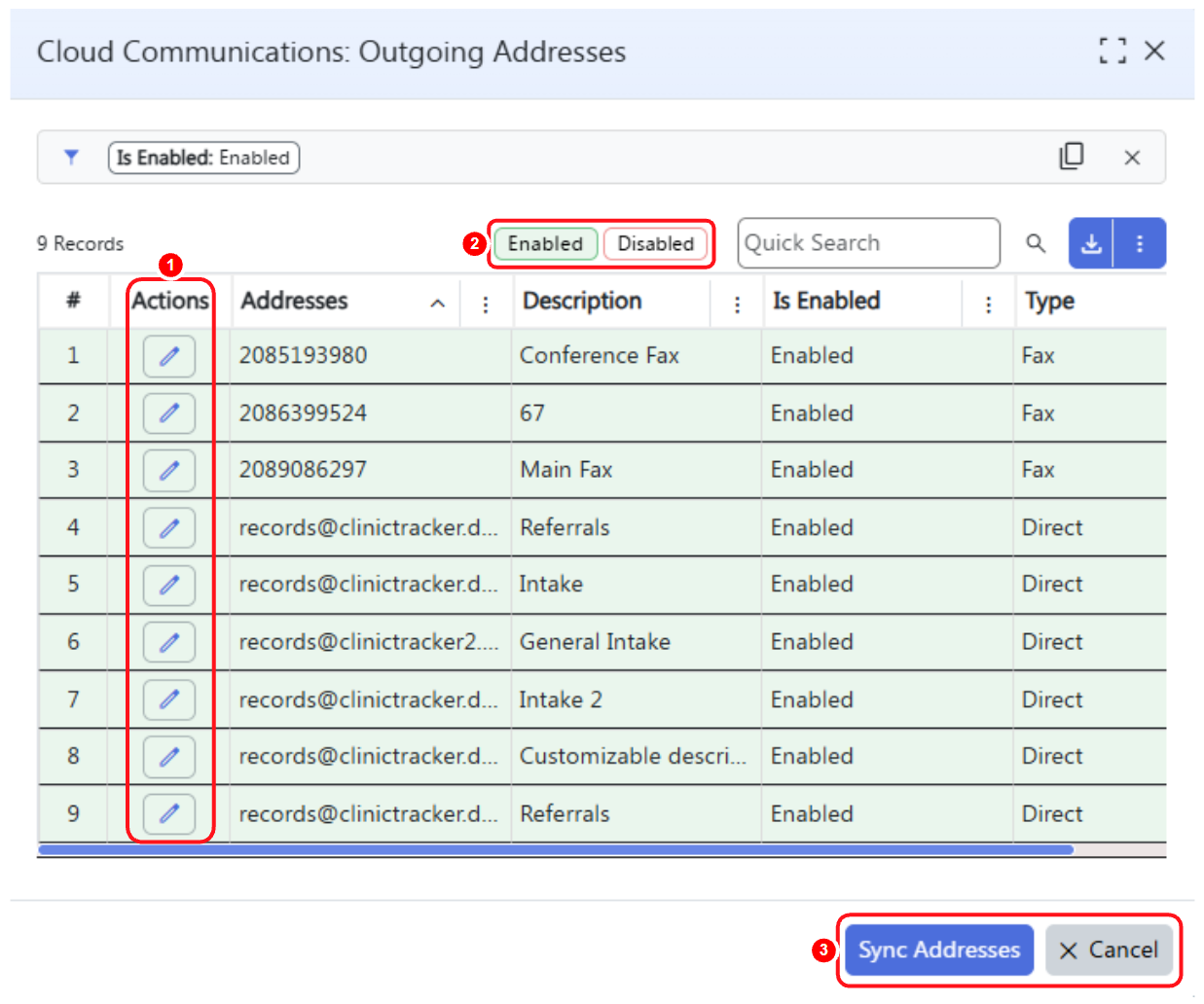The height and width of the screenshot is (1004, 1204).
Task: Copy the current filter set
Action: (1072, 156)
